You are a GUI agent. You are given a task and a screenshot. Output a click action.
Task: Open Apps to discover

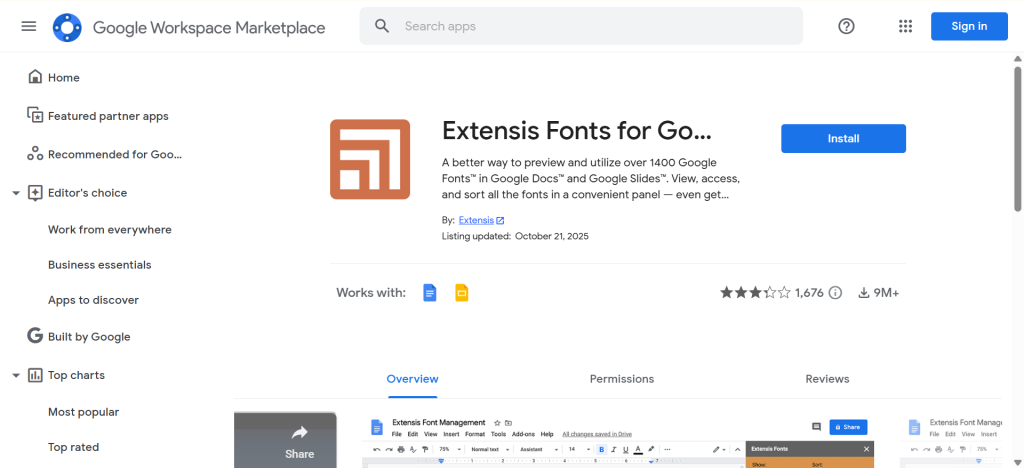(93, 300)
